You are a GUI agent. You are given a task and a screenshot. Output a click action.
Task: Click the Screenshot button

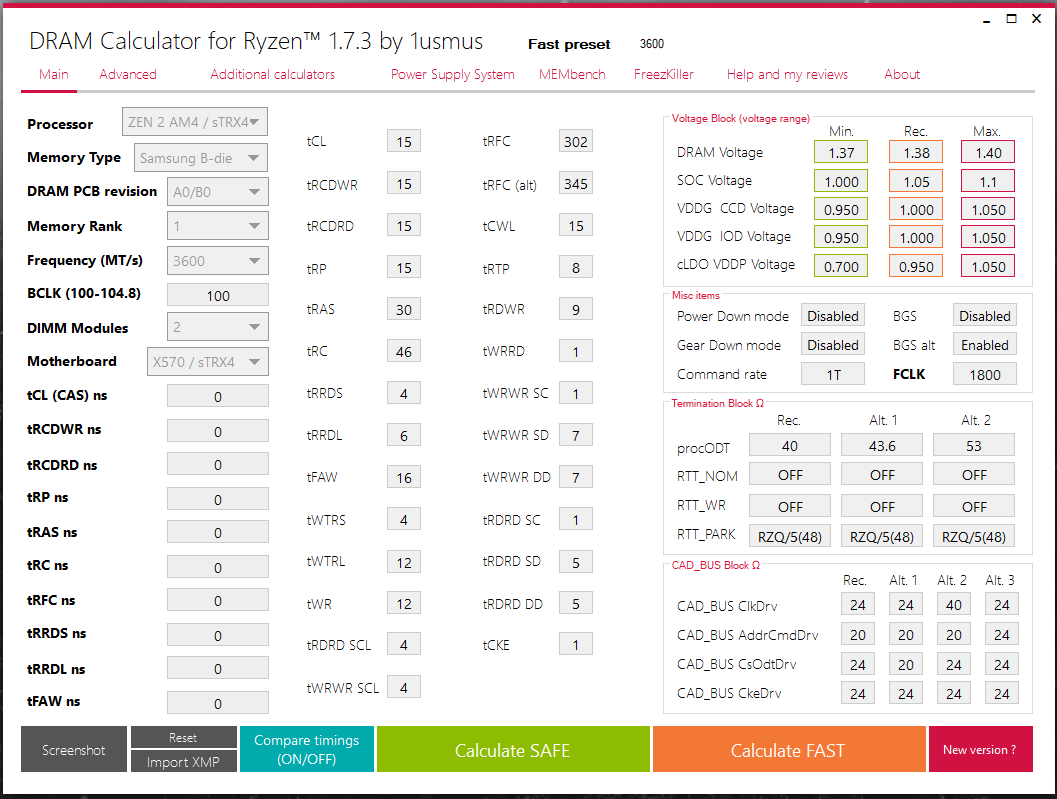(x=73, y=749)
